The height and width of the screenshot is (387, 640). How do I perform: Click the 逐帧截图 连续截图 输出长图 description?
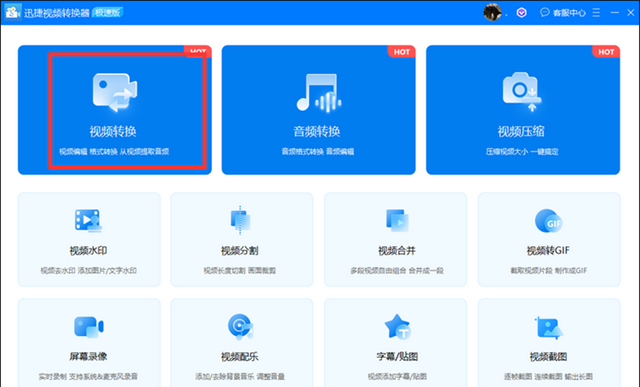pos(548,376)
